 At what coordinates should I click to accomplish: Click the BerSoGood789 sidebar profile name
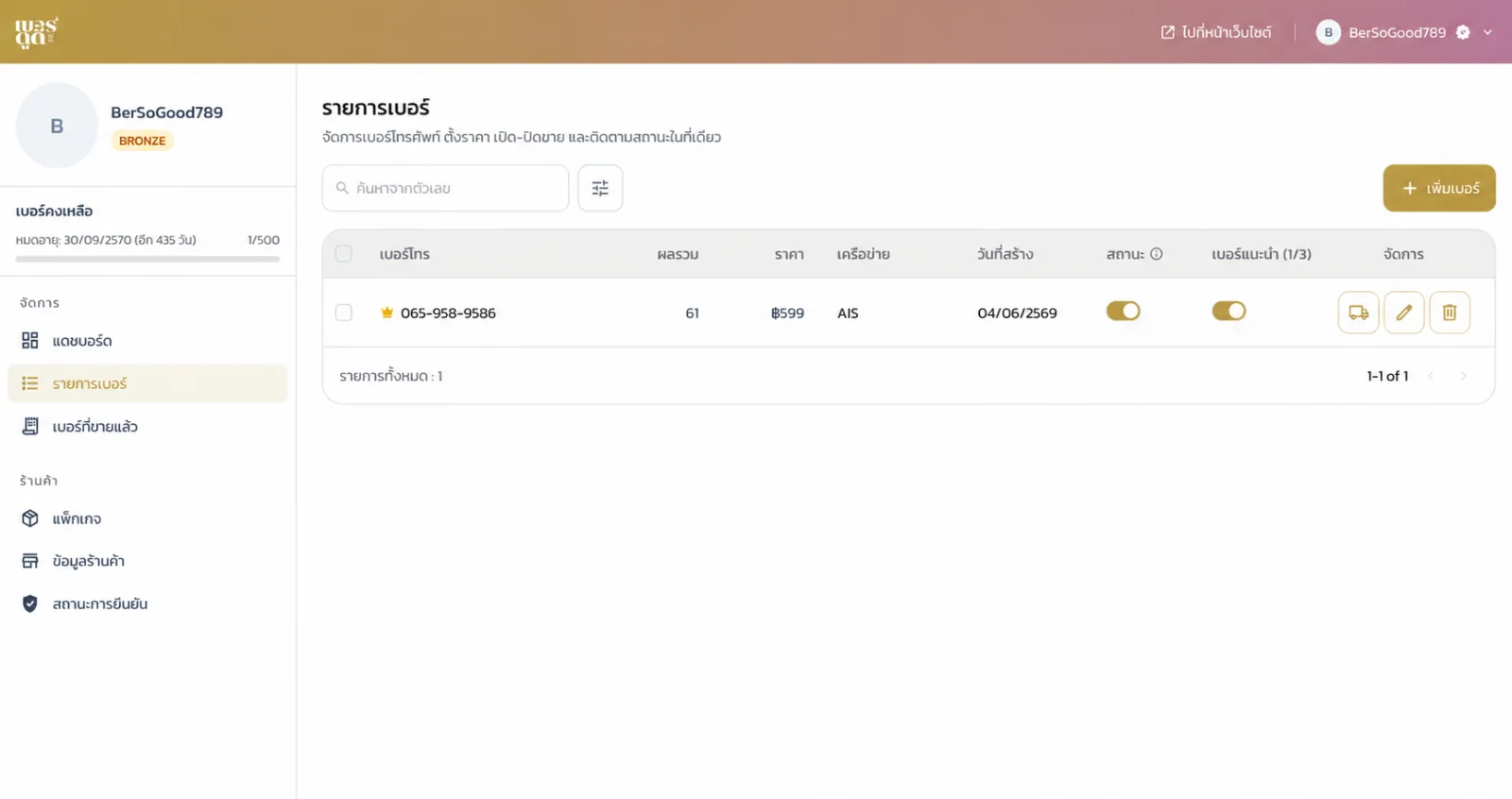(x=166, y=112)
